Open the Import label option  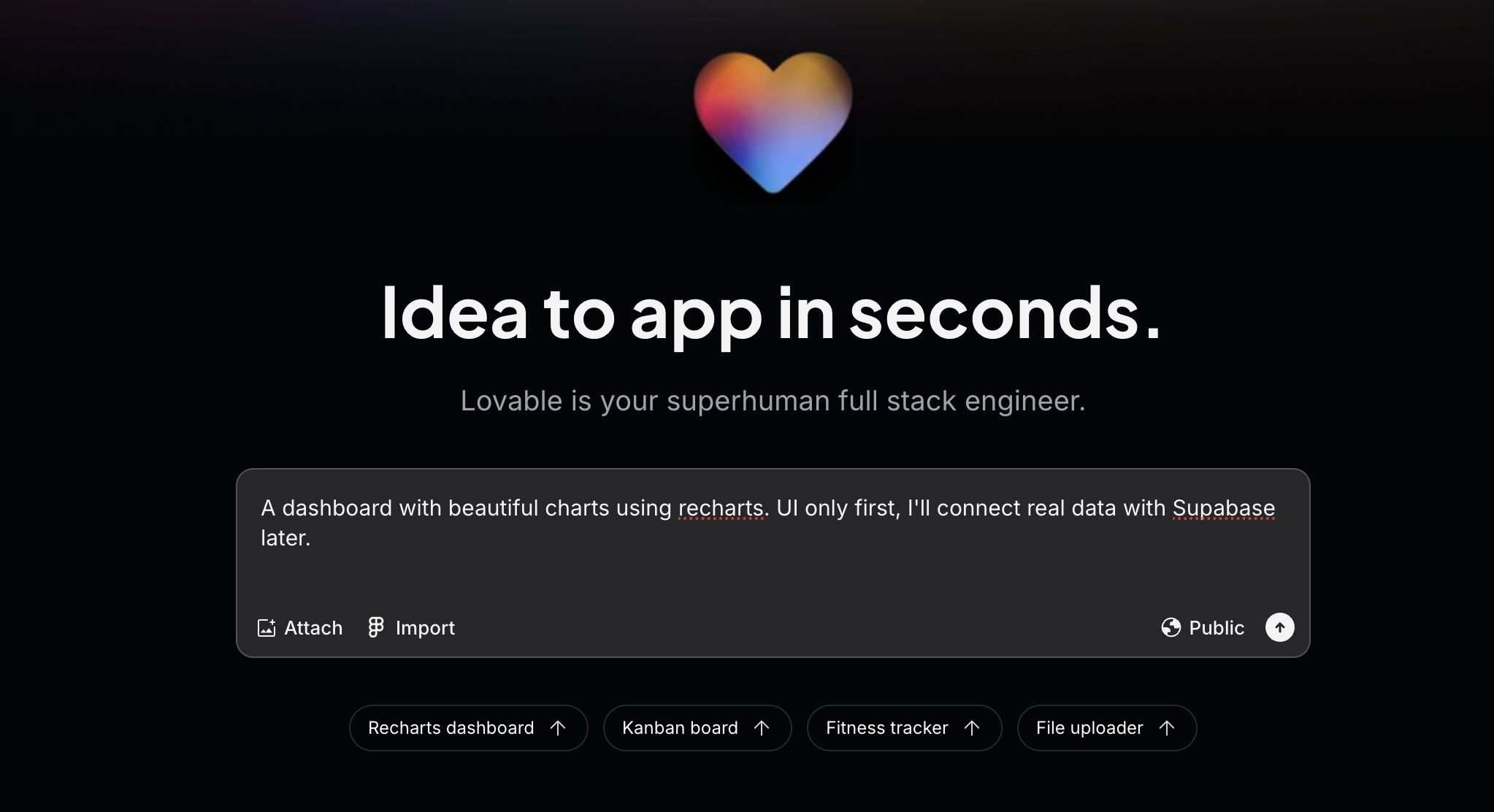tap(425, 628)
